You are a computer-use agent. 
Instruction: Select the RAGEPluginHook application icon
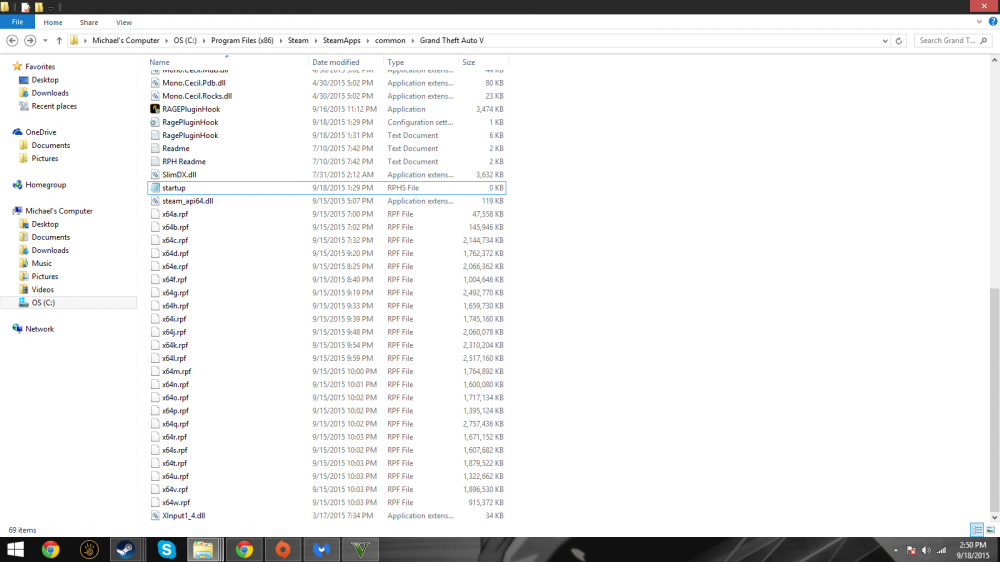pos(154,109)
